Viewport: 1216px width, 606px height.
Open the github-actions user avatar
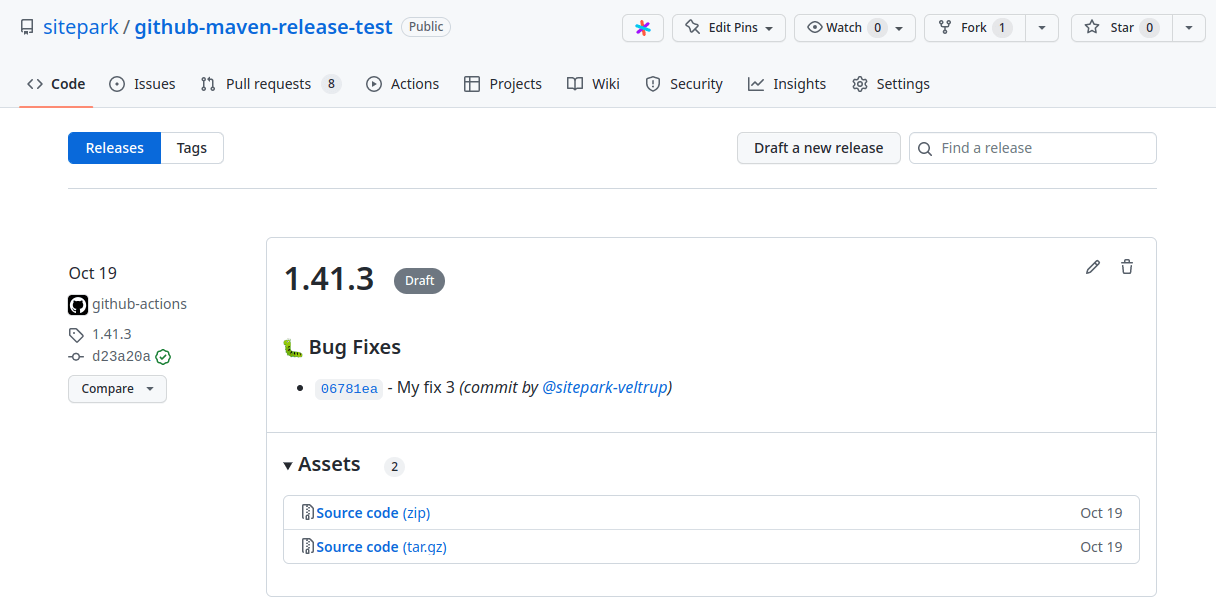[x=77, y=304]
